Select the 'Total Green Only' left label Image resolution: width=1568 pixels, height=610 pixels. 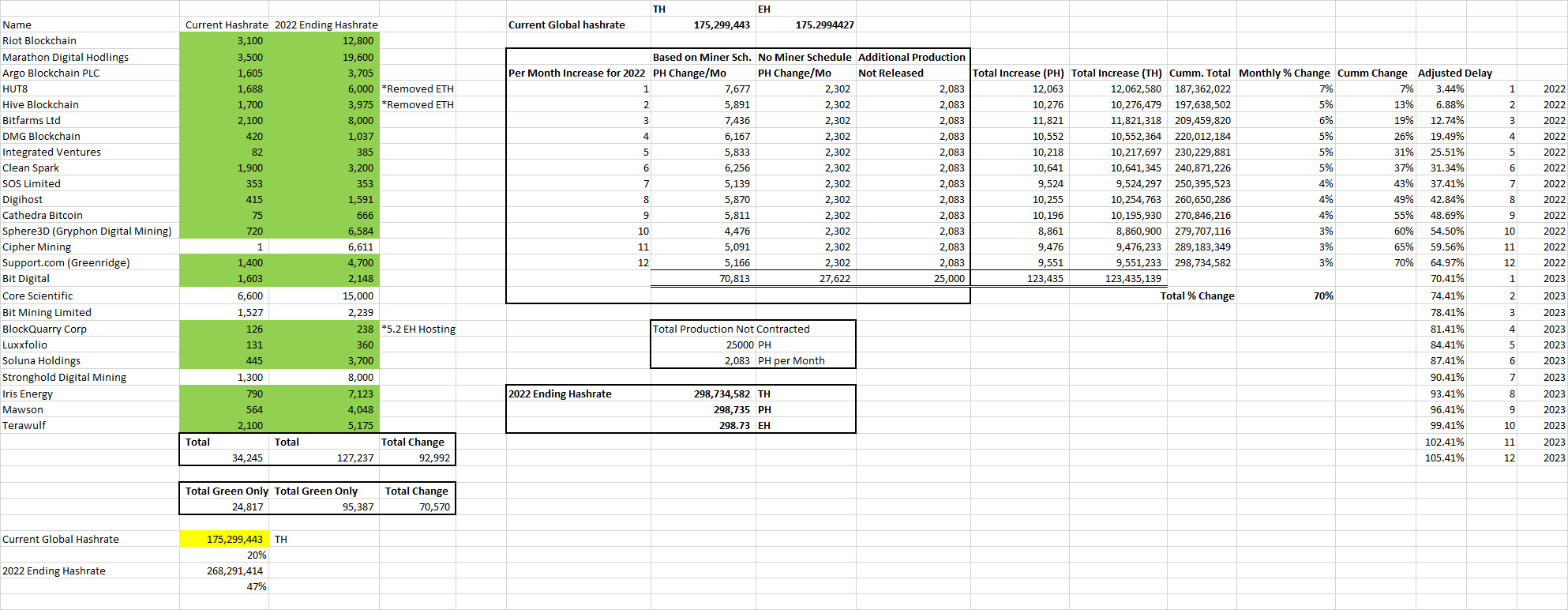(x=227, y=491)
